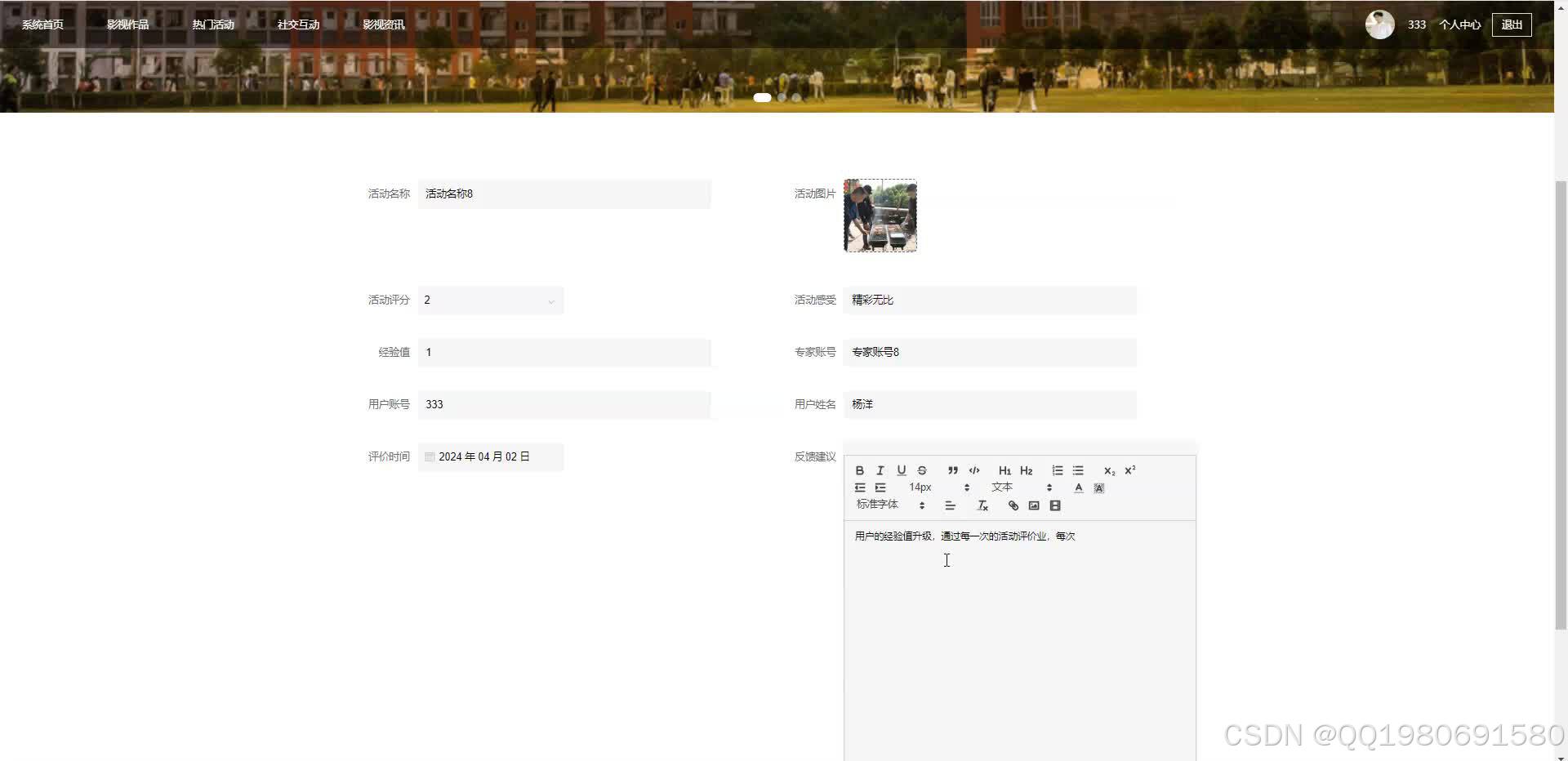Open the text background color picker
Screen dimensions: 1568x761
click(x=1099, y=487)
